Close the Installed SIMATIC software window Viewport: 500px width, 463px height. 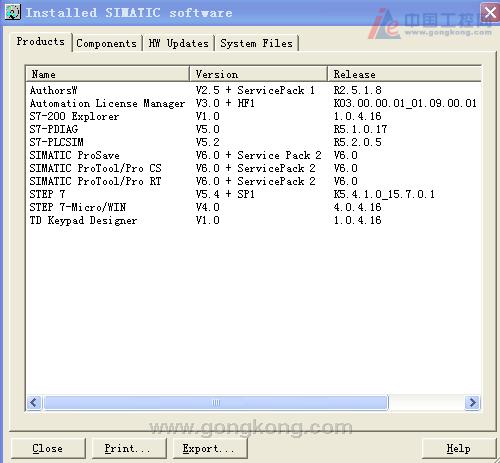pyautogui.click(x=490, y=13)
